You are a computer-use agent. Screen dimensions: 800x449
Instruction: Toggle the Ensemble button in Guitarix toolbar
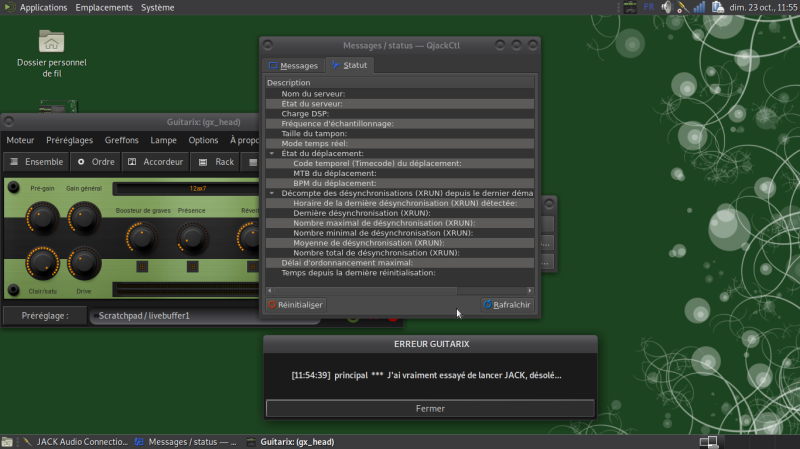tap(36, 162)
